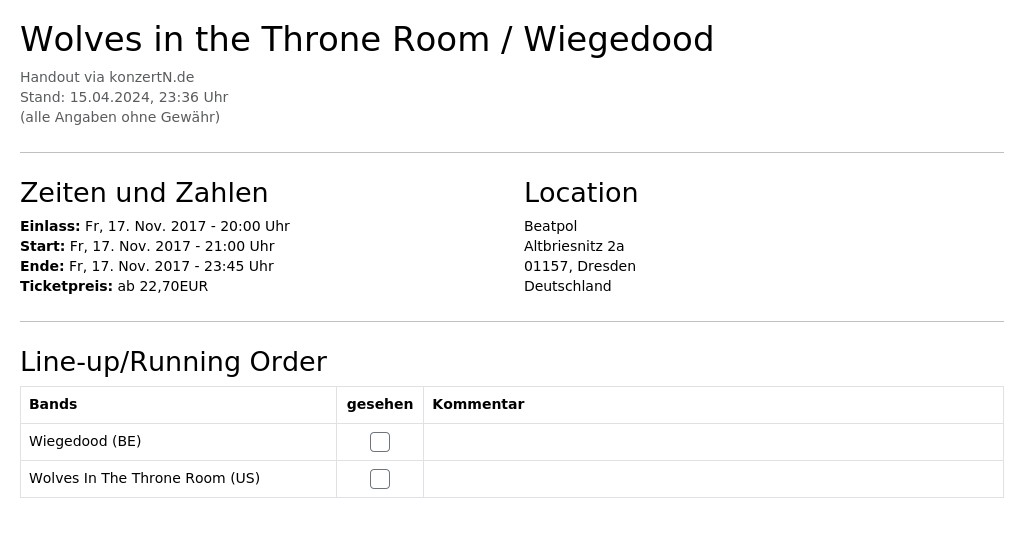Tick gesehen checkbox for Wolves In The Throne Room

(379, 479)
